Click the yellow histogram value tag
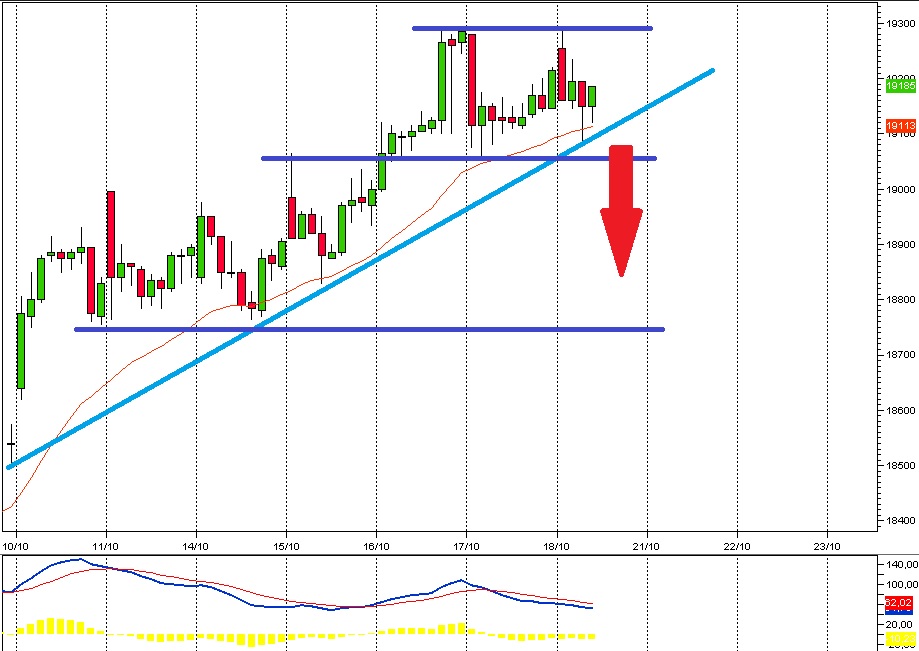The width and height of the screenshot is (919, 651). pos(900,637)
